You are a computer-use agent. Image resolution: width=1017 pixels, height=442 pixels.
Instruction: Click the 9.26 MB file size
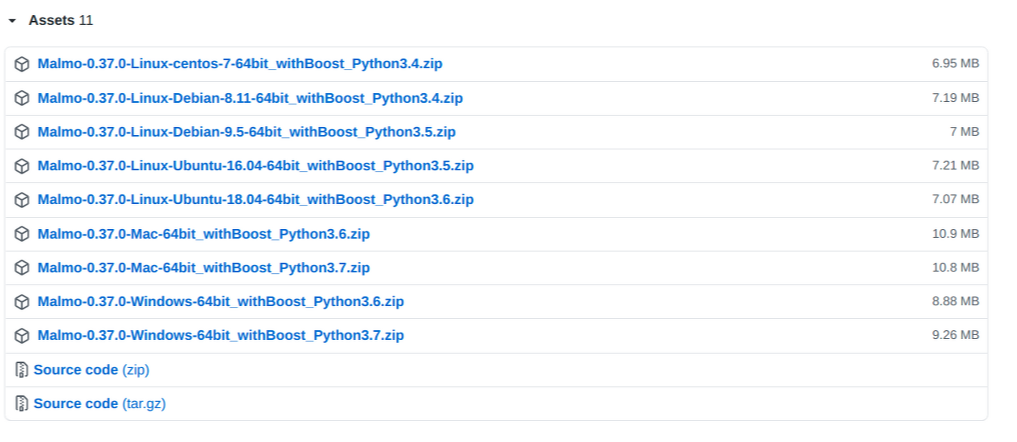955,335
